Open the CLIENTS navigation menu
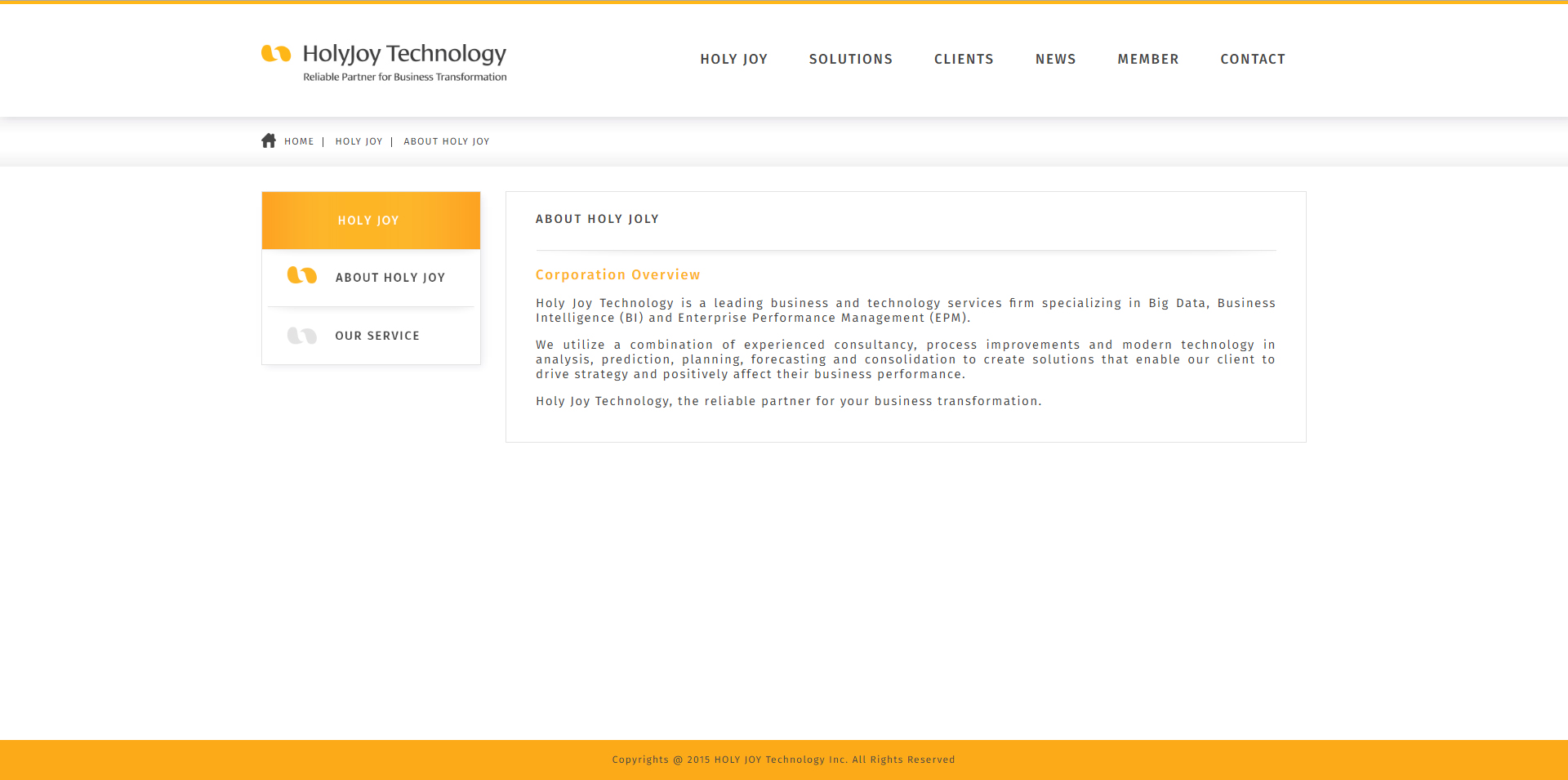The height and width of the screenshot is (780, 1568). [x=964, y=59]
